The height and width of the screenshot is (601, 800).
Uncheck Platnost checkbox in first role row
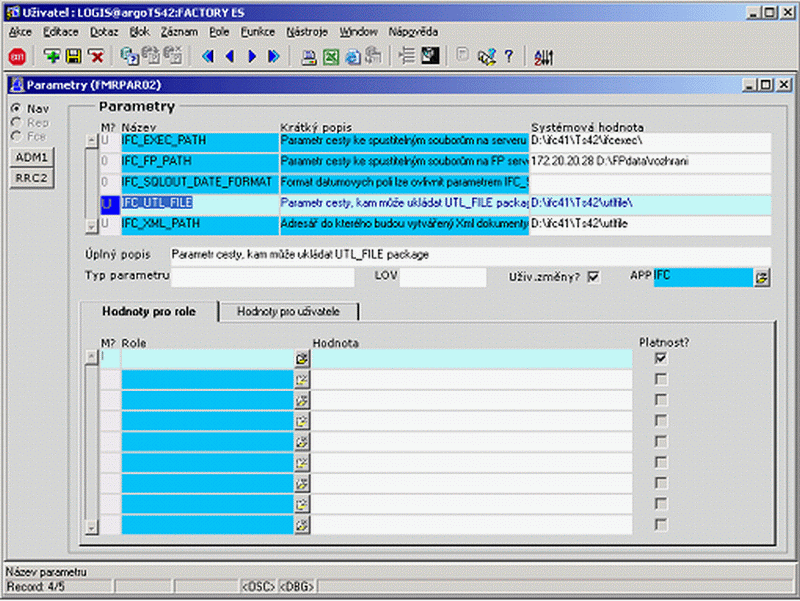(661, 358)
